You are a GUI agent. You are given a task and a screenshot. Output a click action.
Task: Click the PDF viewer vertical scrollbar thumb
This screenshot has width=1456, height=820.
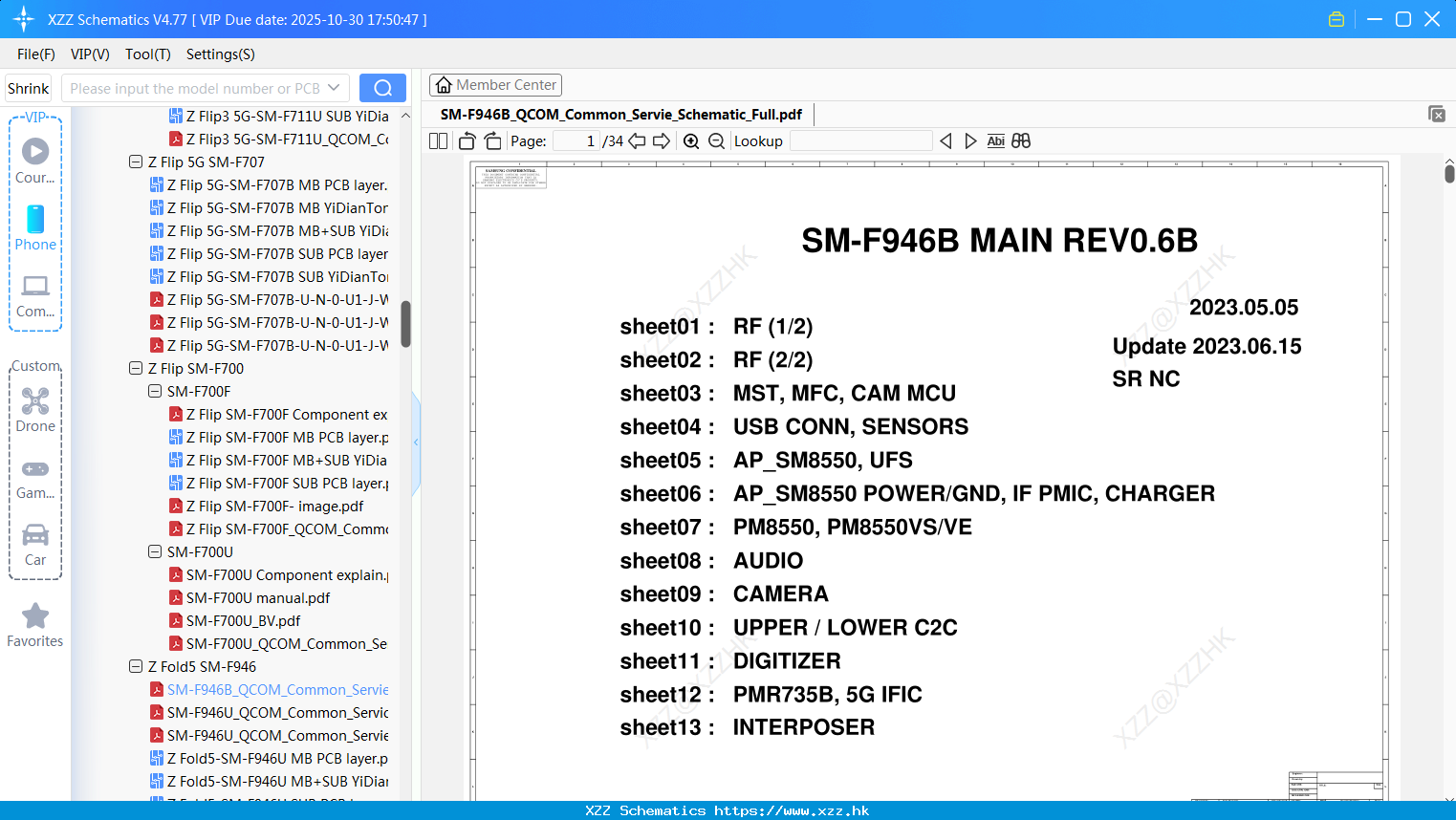click(x=1449, y=173)
